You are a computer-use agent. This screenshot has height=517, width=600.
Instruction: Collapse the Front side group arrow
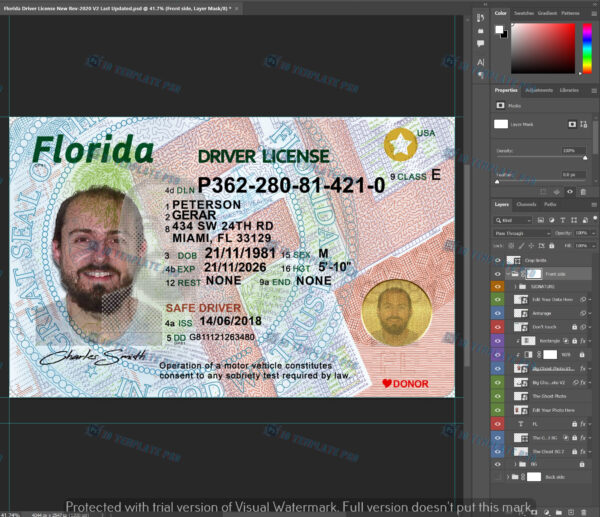click(508, 274)
